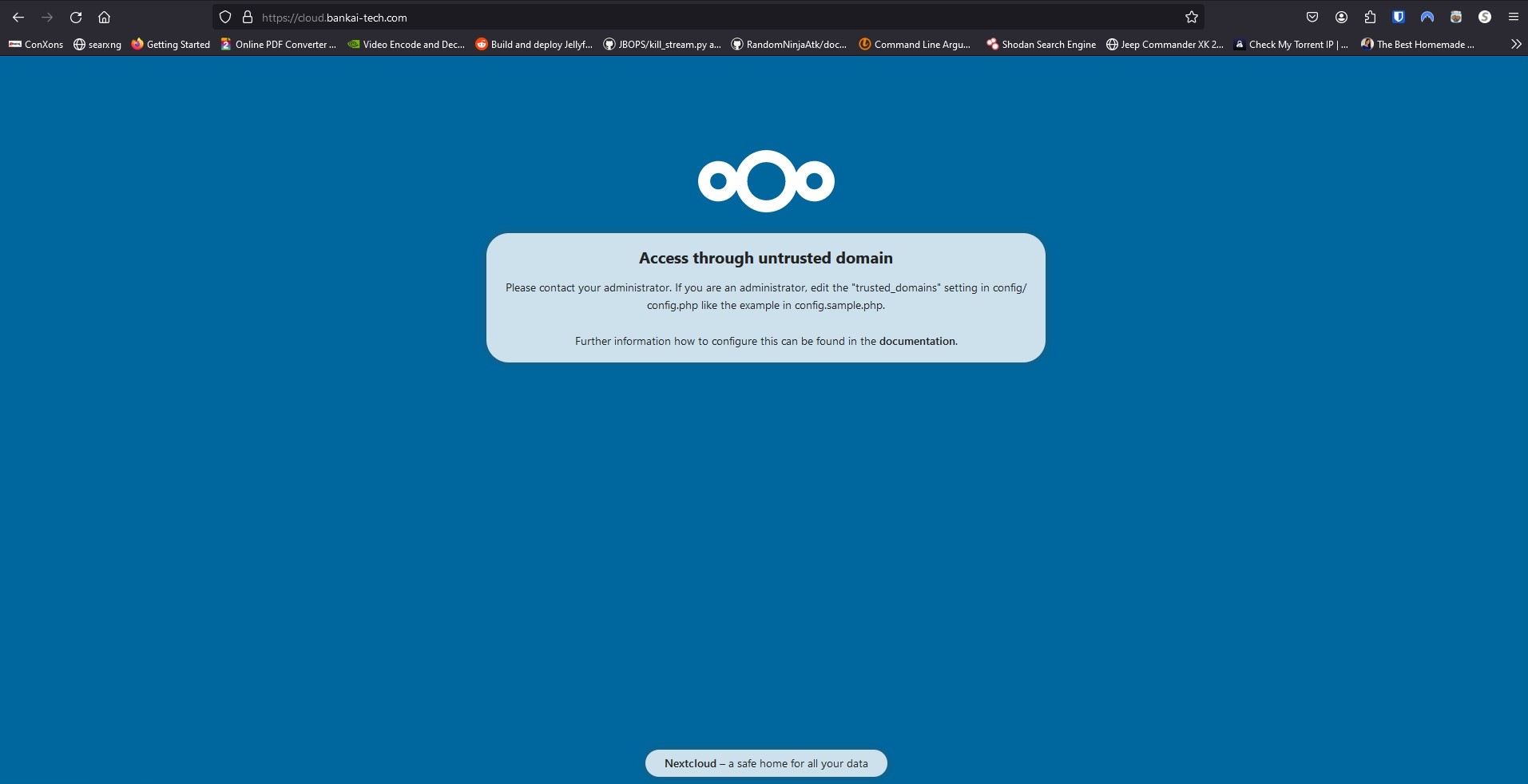Open the JBOPS/kill_stream.py bookmark
The image size is (1528, 784).
pyautogui.click(x=662, y=45)
